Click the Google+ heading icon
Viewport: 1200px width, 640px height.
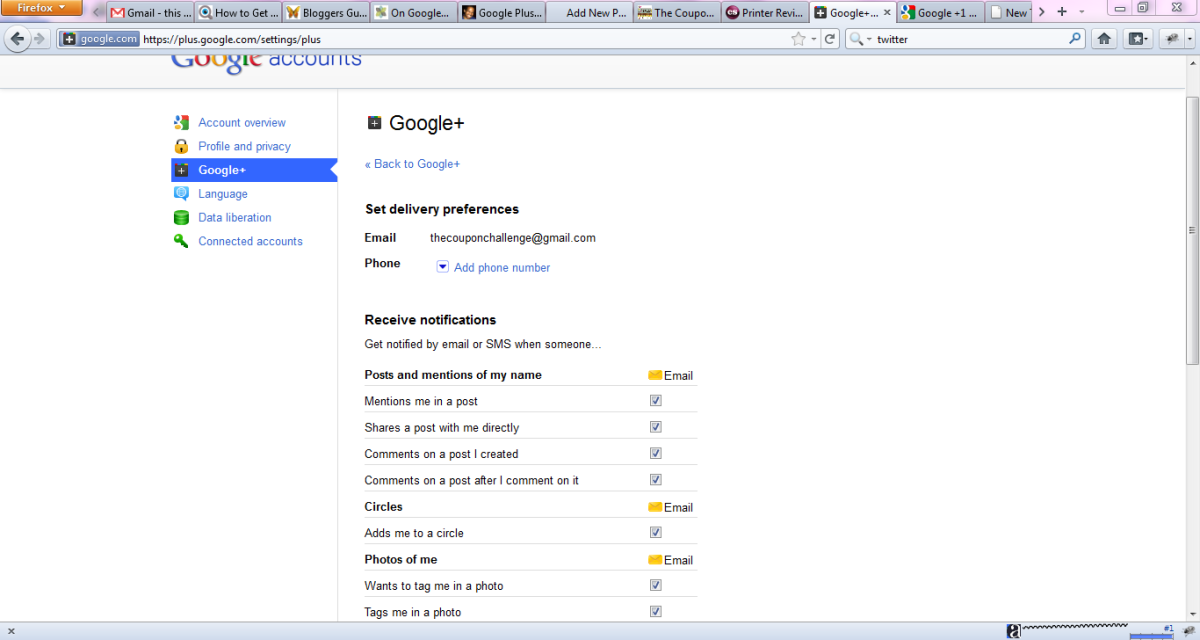374,123
